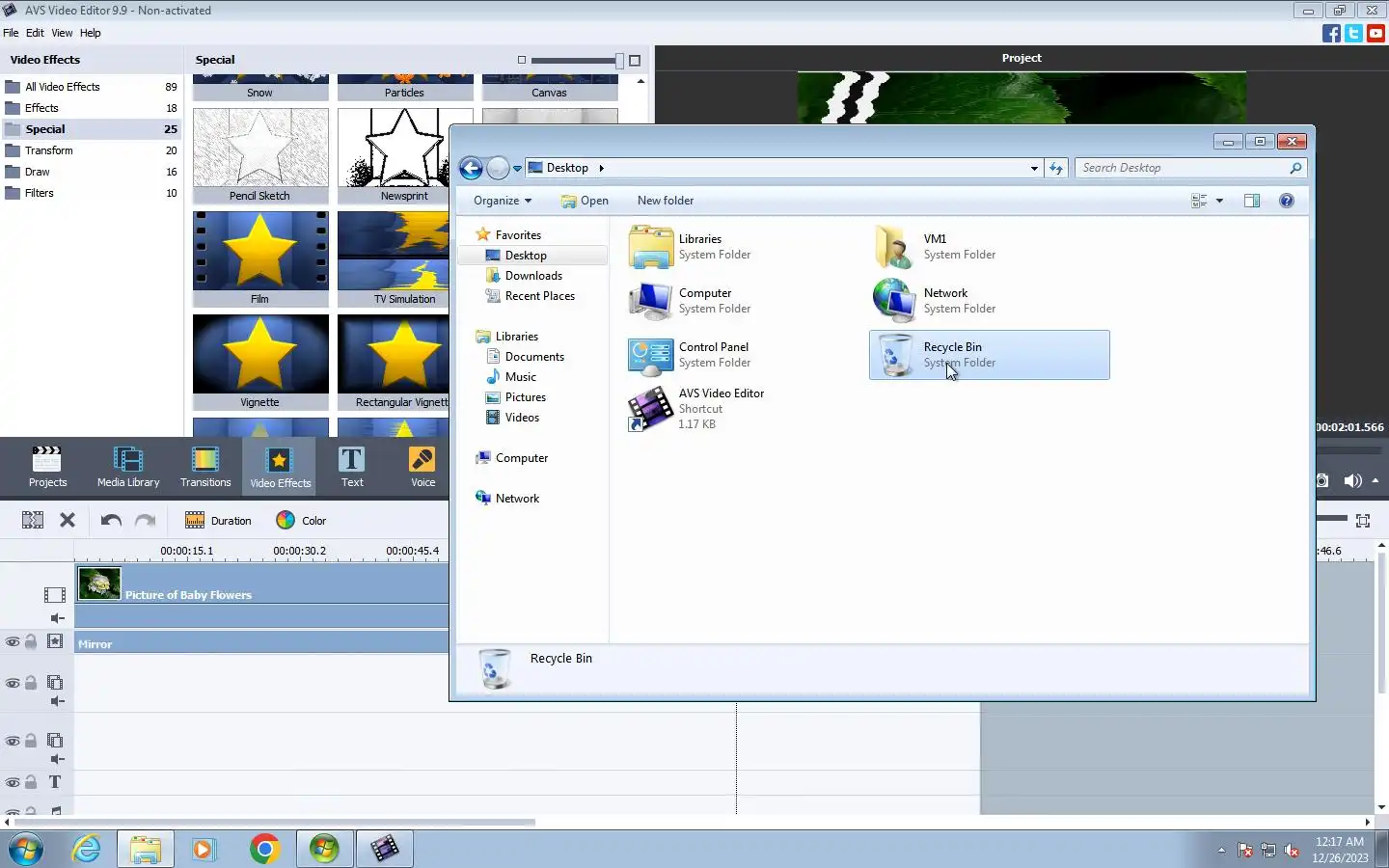This screenshot has height=868, width=1389.
Task: Click the redo arrow in timeline toolbar
Action: (145, 521)
